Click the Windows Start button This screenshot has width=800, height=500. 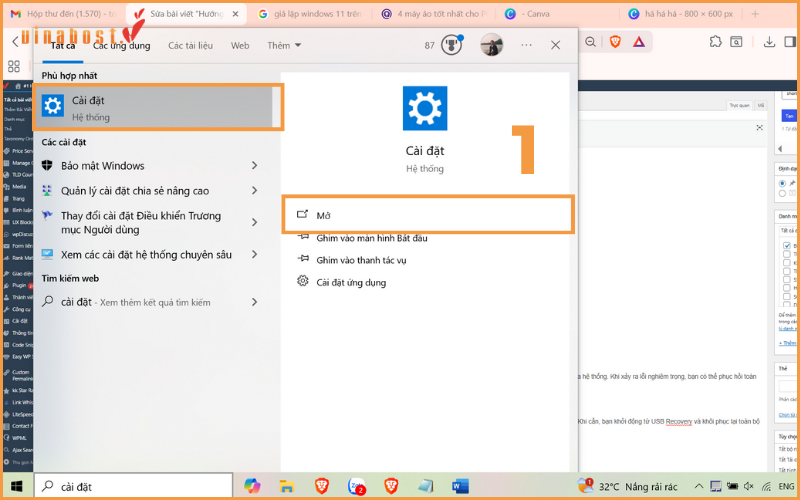click(15, 486)
